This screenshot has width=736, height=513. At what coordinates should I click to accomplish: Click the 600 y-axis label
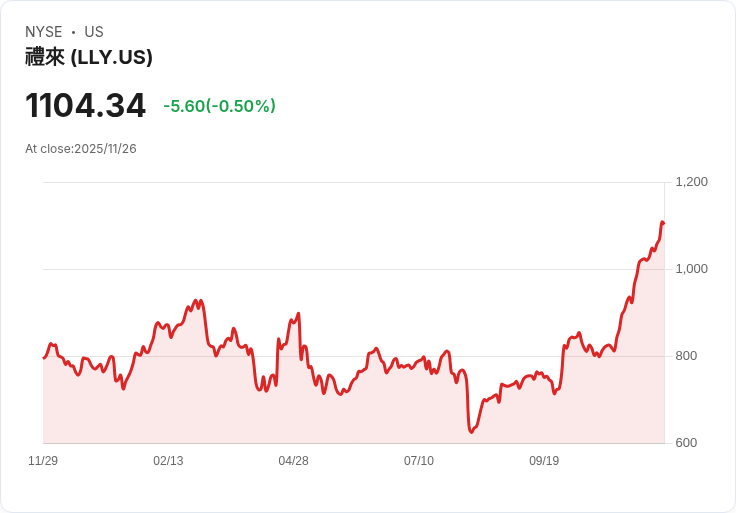pyautogui.click(x=687, y=443)
